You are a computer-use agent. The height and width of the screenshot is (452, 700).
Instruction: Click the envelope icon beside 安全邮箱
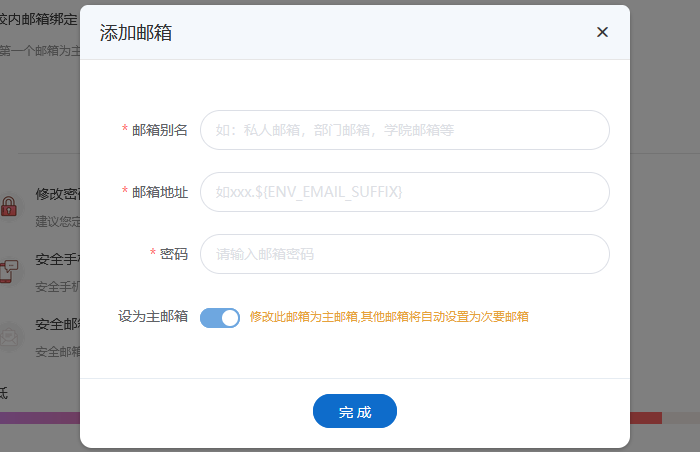coord(9,337)
